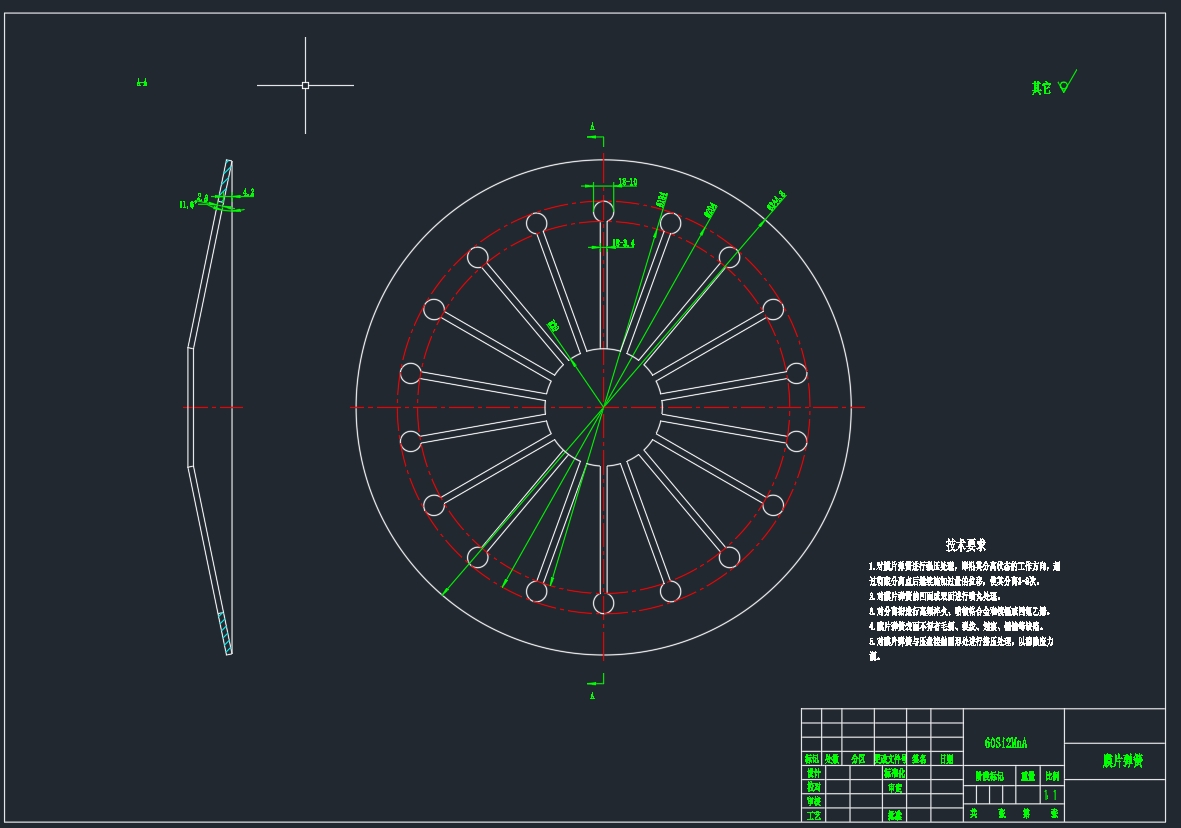Select the 4.2 dimension on section view
The width and height of the screenshot is (1181, 828).
point(248,193)
